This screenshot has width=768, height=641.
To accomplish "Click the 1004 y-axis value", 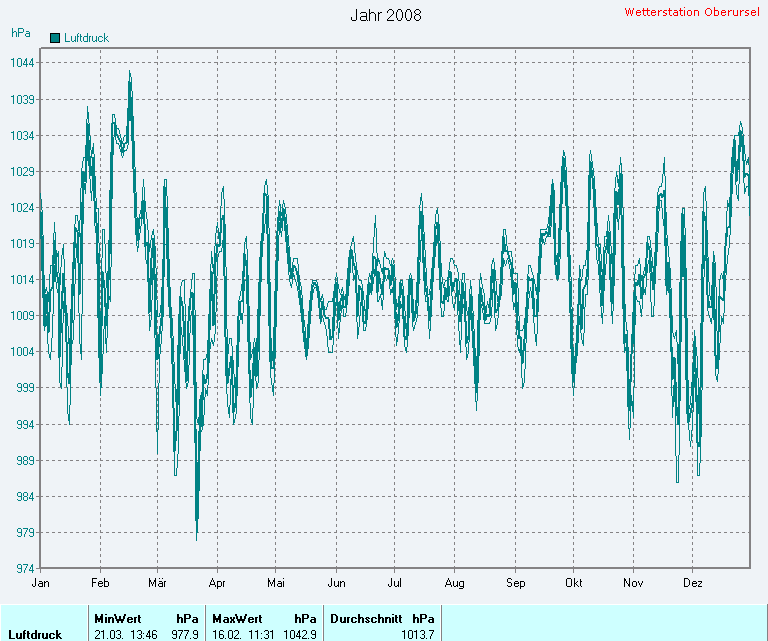I will pos(23,352).
